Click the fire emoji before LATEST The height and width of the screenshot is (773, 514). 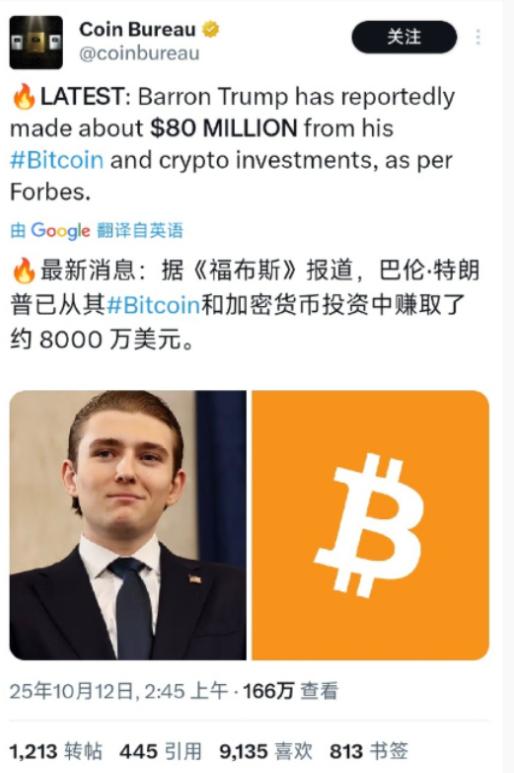click(x=24, y=97)
